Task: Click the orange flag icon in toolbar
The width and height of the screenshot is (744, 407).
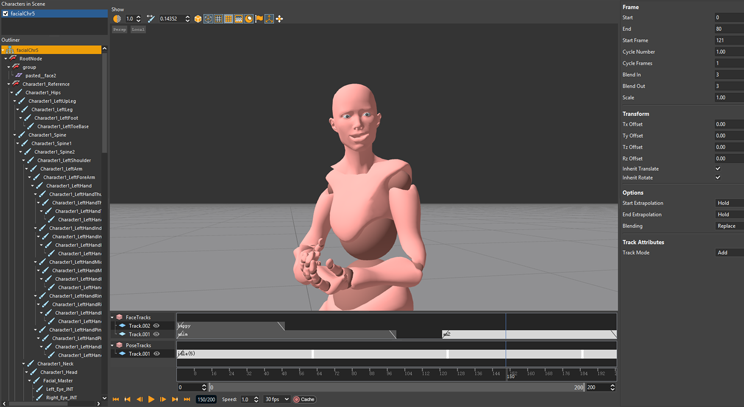Action: click(259, 19)
